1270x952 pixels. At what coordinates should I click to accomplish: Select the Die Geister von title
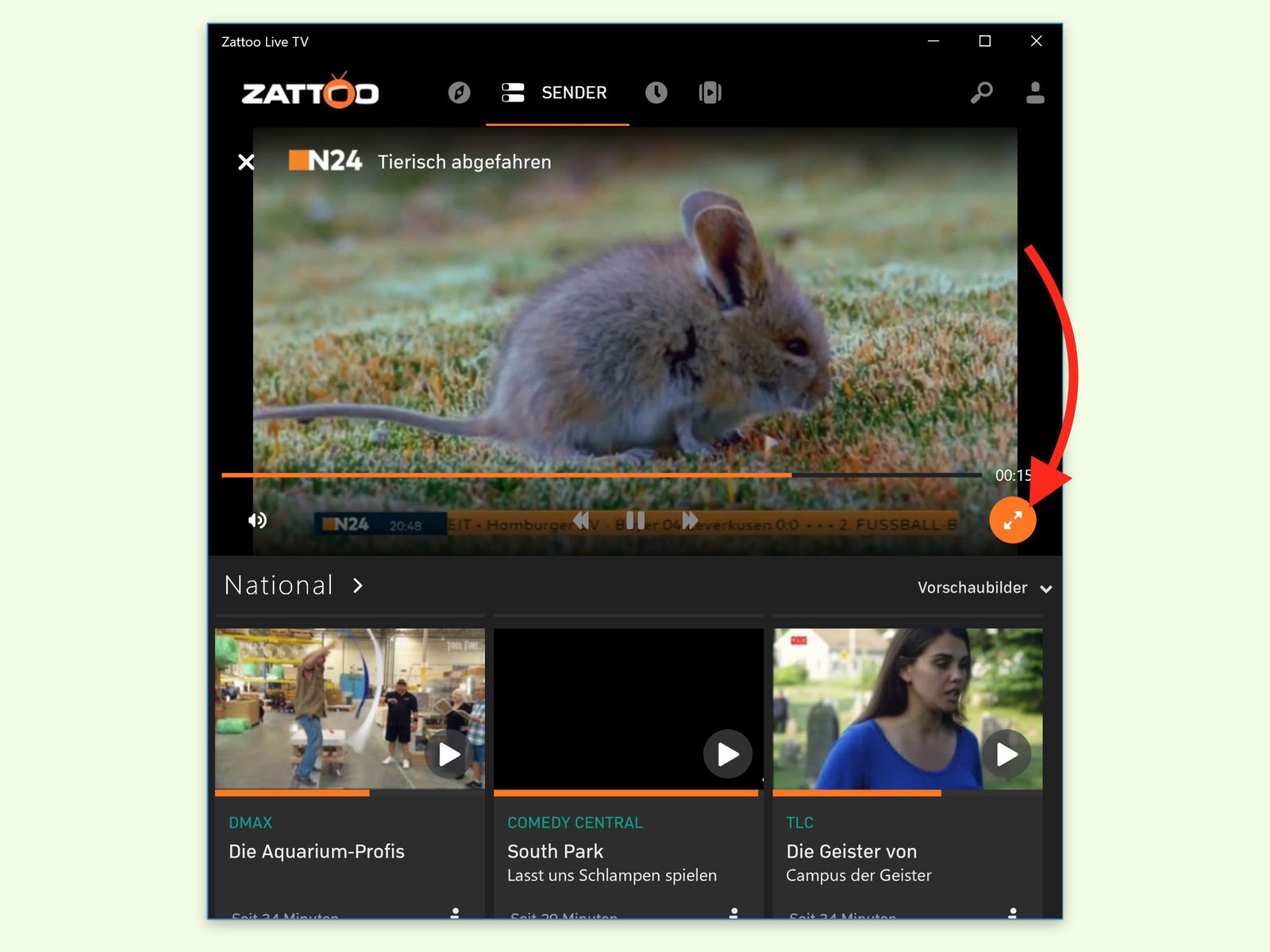(x=852, y=852)
